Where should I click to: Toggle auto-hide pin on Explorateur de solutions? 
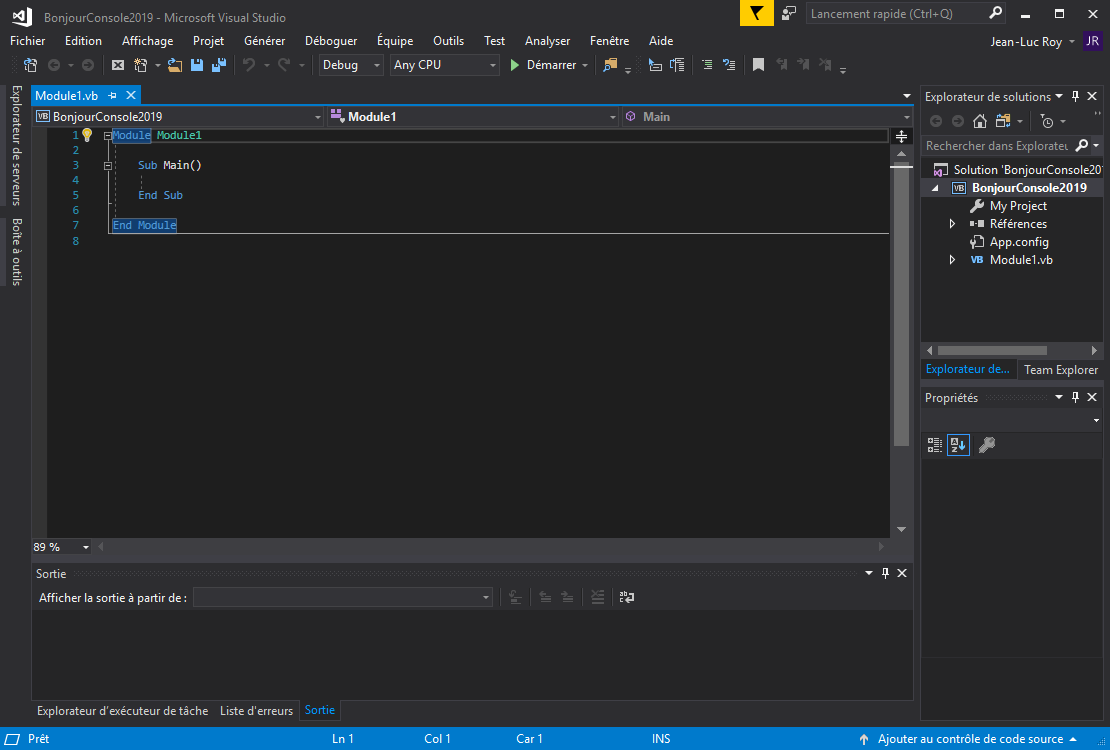[1075, 96]
